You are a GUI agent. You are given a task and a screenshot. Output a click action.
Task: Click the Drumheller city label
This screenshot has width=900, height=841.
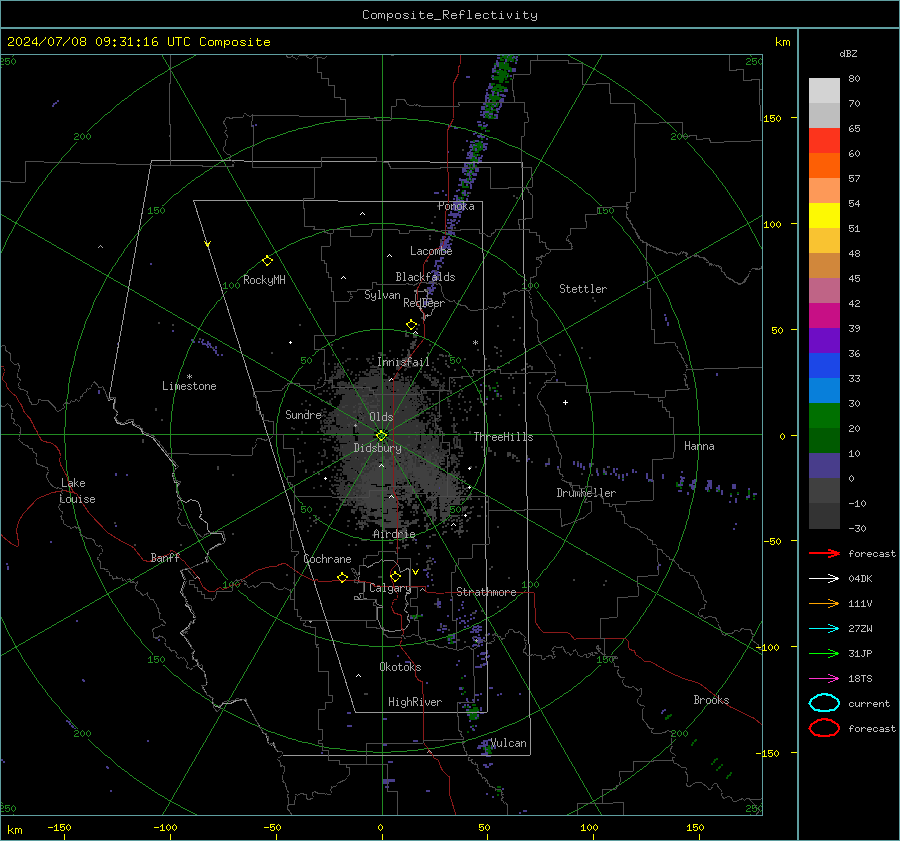pos(586,493)
